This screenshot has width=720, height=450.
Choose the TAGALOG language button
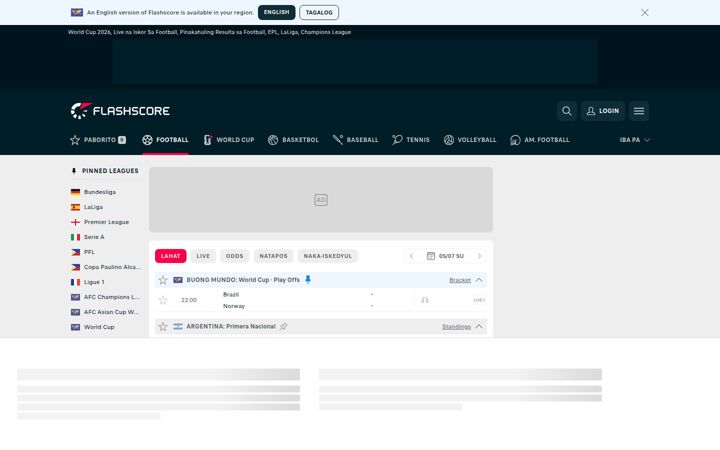pyautogui.click(x=319, y=12)
